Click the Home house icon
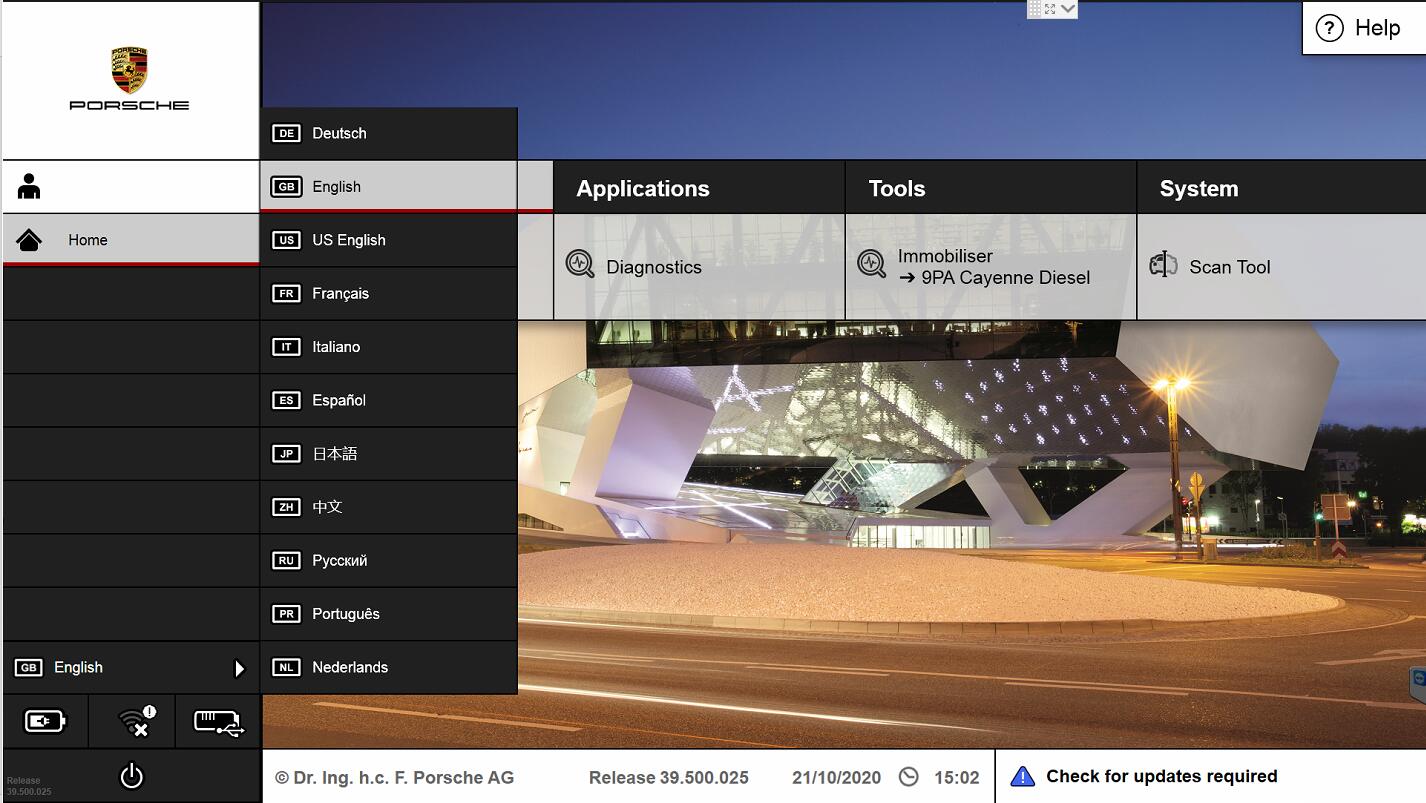The image size is (1426, 803). pos(29,240)
